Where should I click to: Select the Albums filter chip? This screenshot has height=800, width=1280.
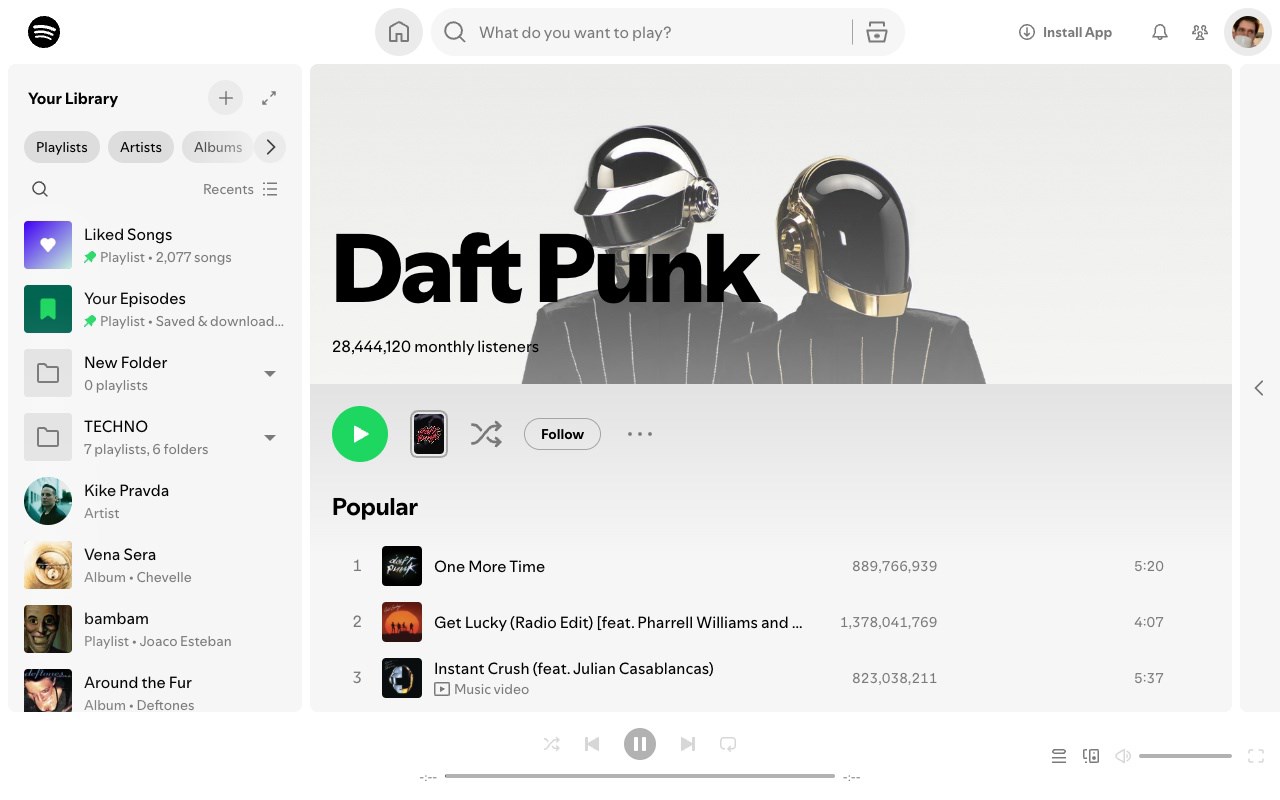(x=218, y=147)
